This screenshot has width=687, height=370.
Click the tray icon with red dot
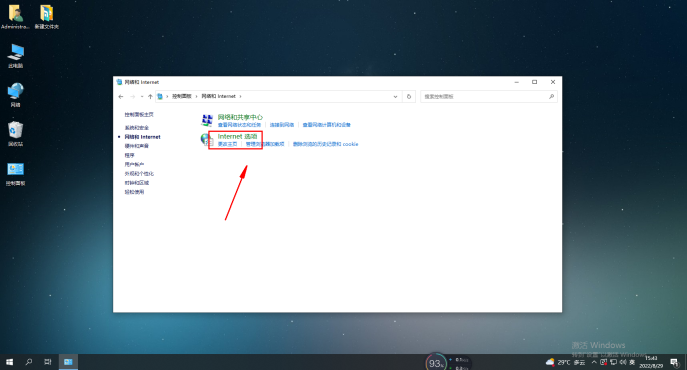click(x=603, y=363)
